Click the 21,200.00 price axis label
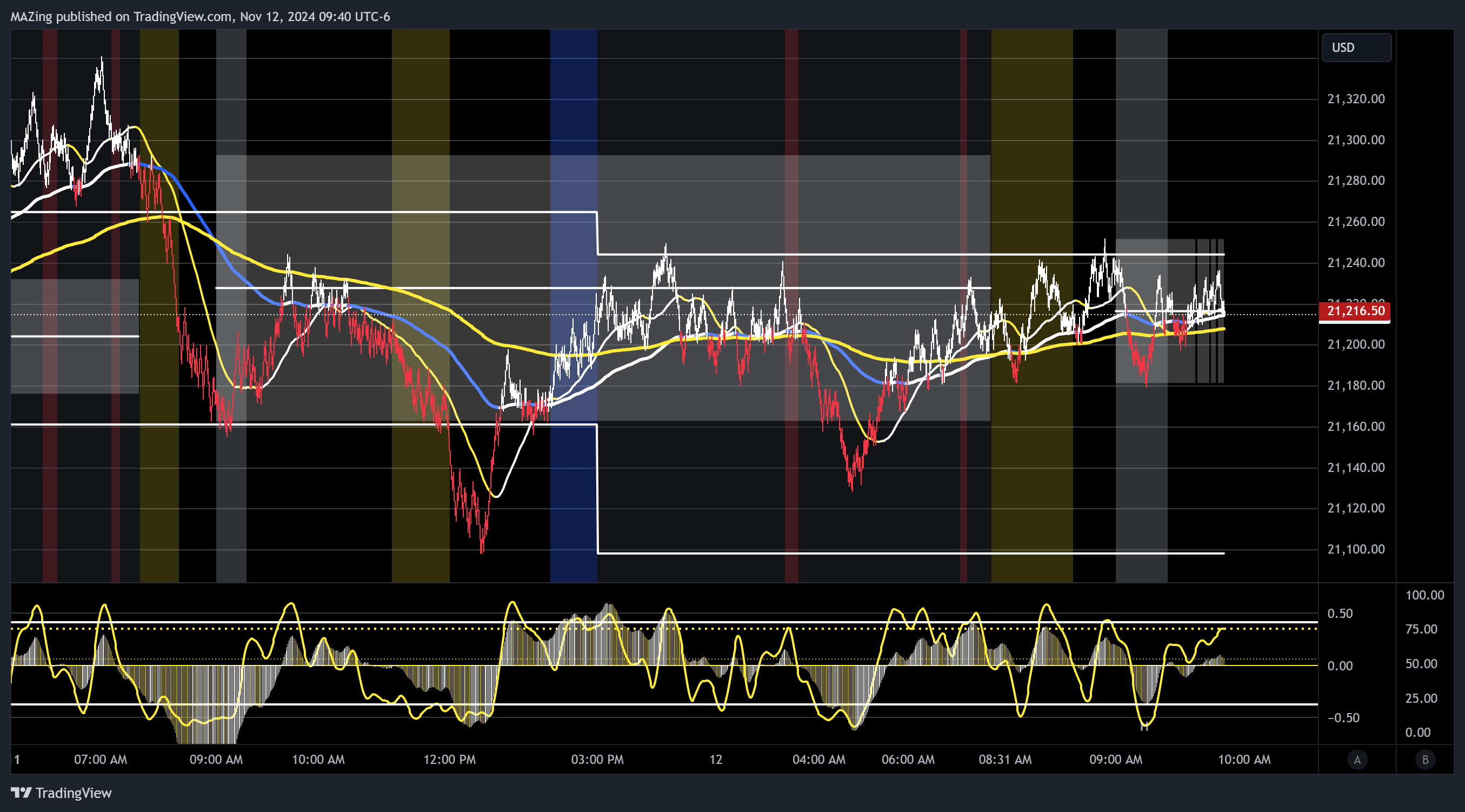The width and height of the screenshot is (1465, 812). coord(1356,344)
